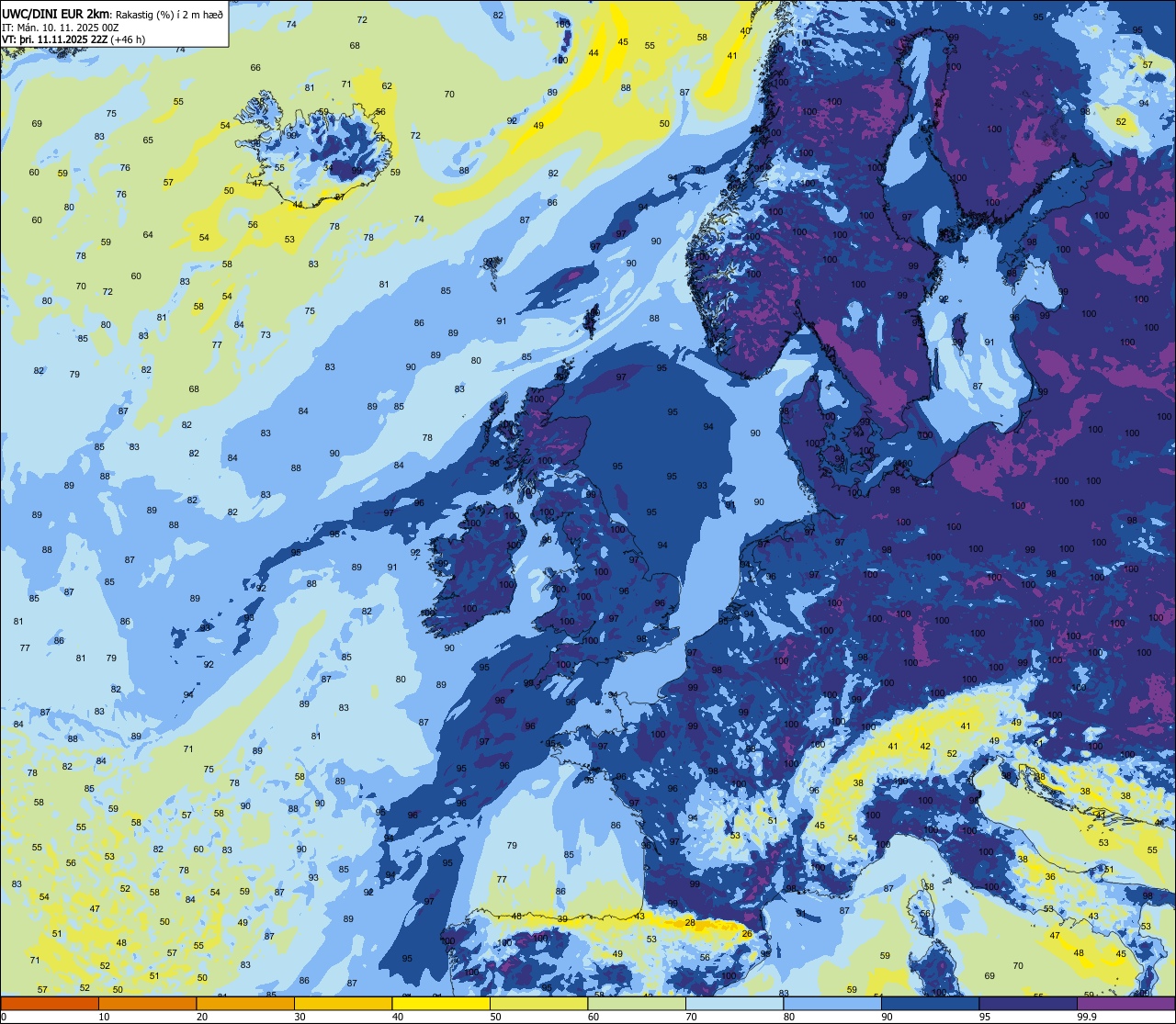Click the legend tick label '95'

[986, 1018]
